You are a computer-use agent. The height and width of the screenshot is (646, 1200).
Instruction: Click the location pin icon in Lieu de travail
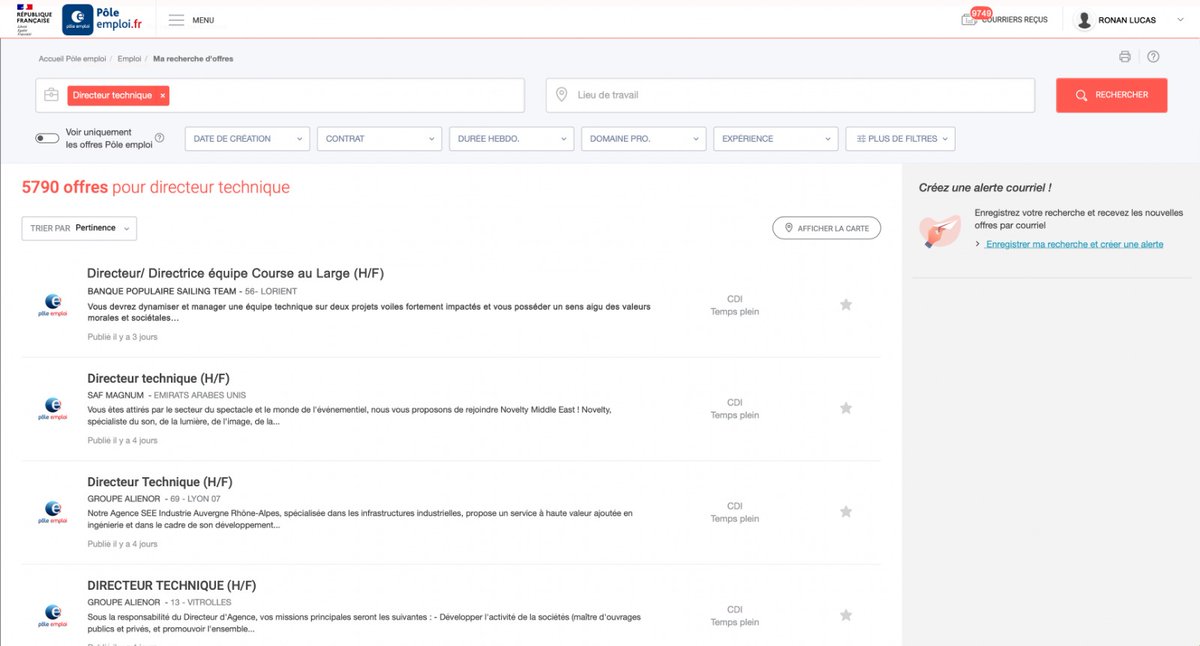click(x=562, y=95)
